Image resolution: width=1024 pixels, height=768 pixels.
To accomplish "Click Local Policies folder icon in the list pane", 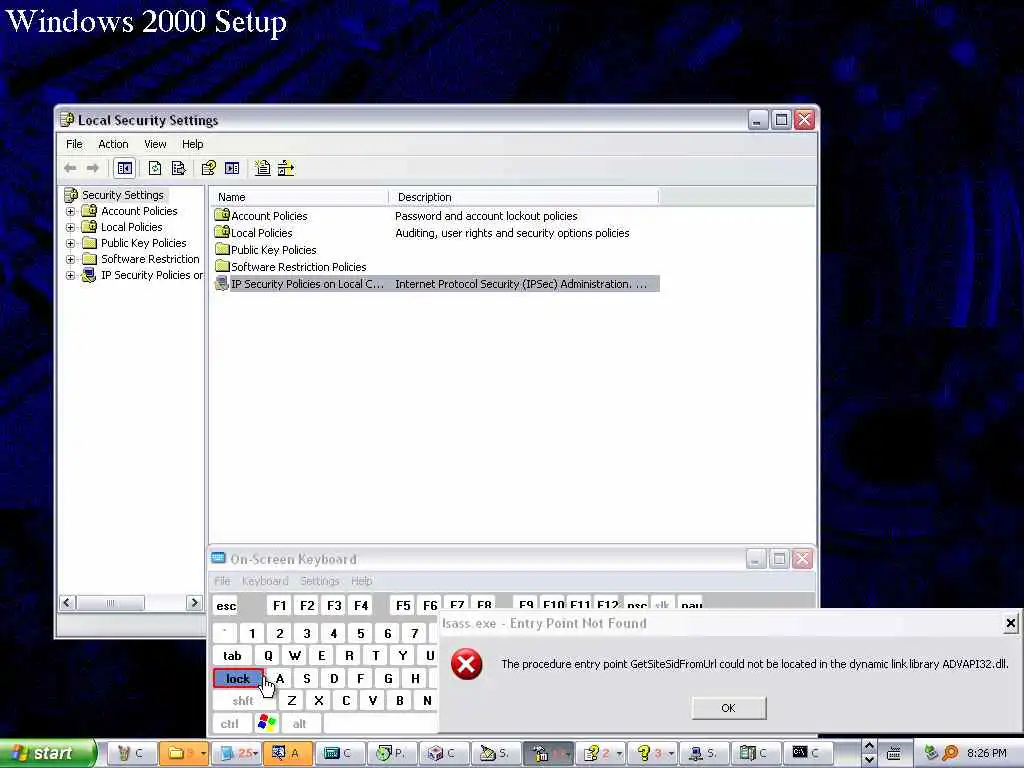I will [222, 232].
